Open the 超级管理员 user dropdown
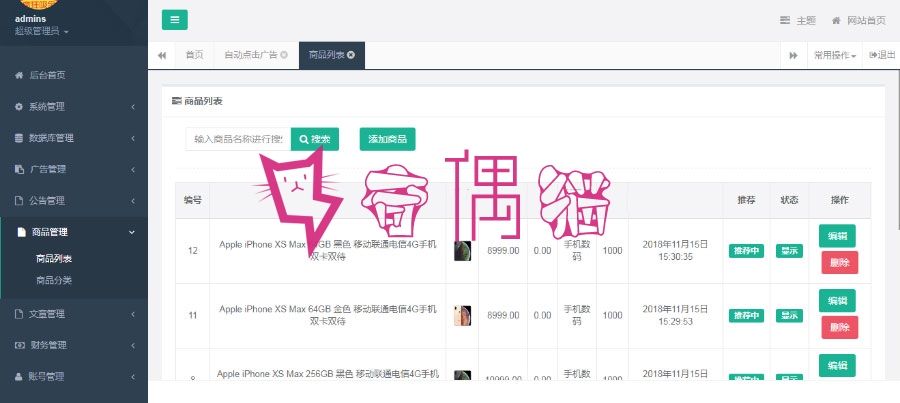The image size is (900, 403). [x=41, y=31]
